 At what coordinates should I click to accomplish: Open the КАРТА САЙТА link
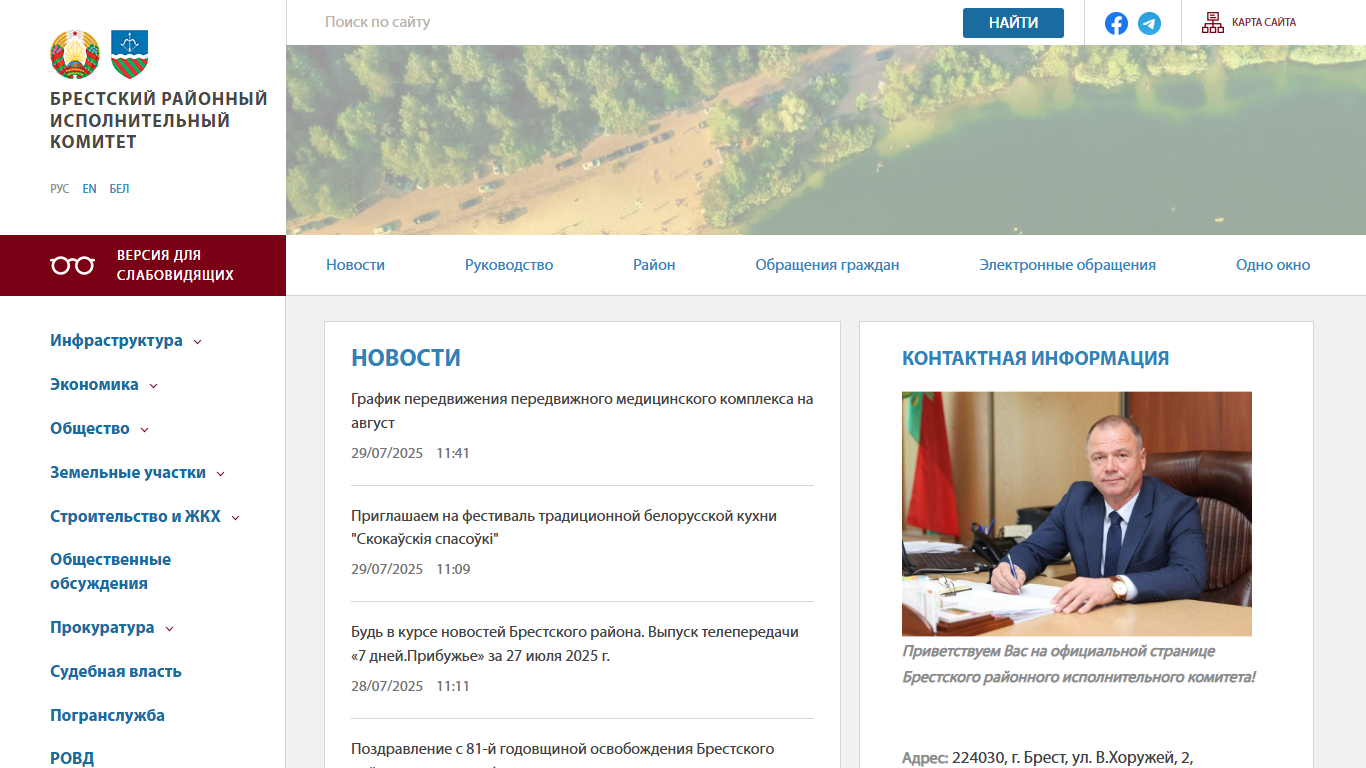tap(1264, 22)
